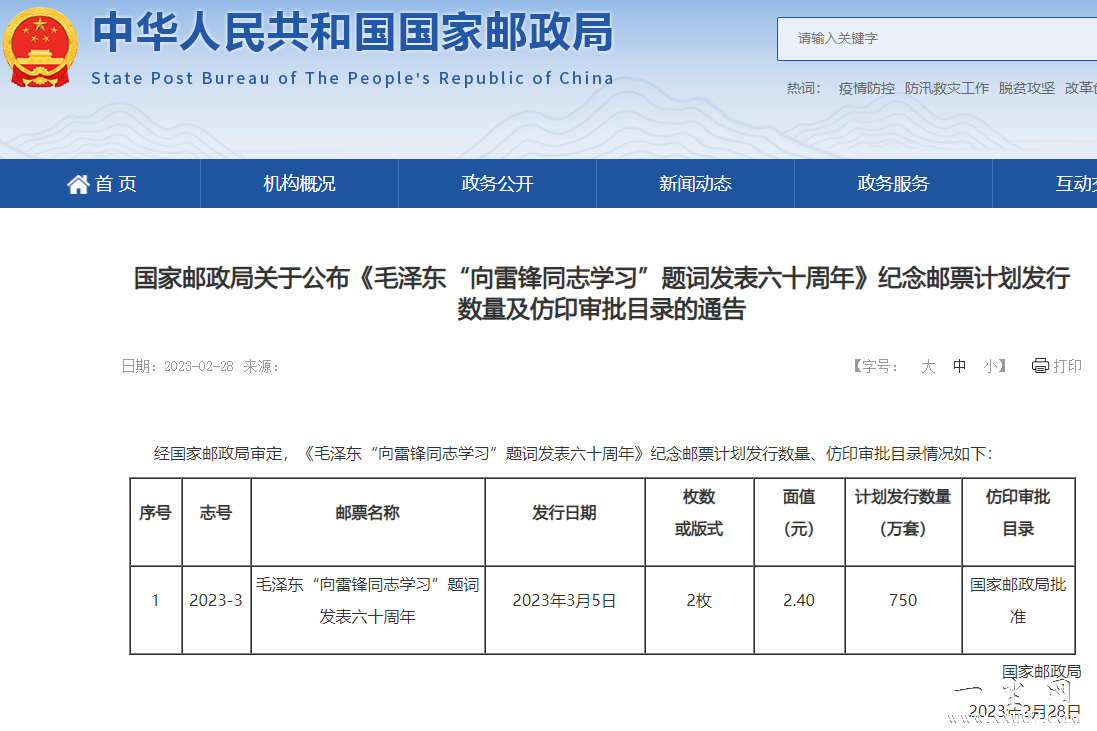This screenshot has width=1097, height=731.
Task: Click the 热词 label
Action: coord(804,88)
